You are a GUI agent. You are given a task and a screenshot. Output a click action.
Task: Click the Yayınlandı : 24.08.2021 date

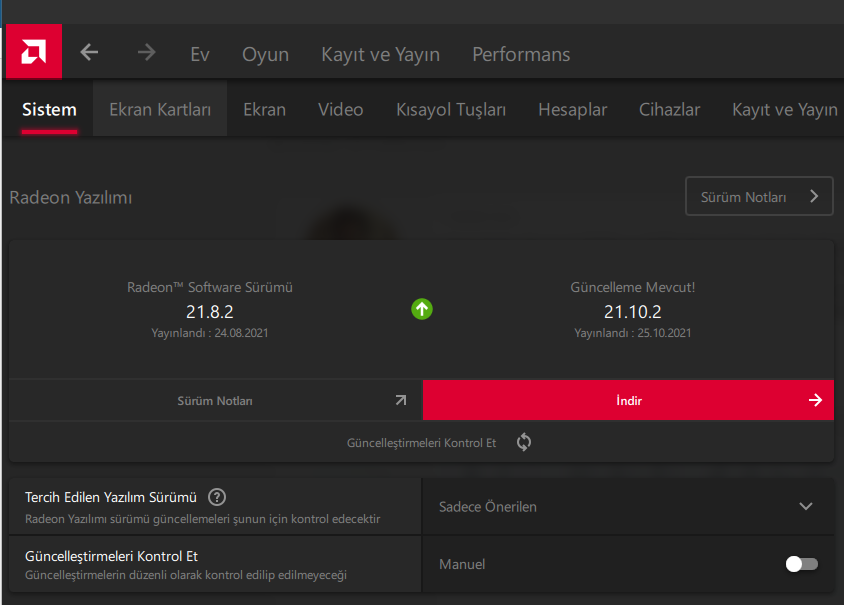pyautogui.click(x=209, y=333)
